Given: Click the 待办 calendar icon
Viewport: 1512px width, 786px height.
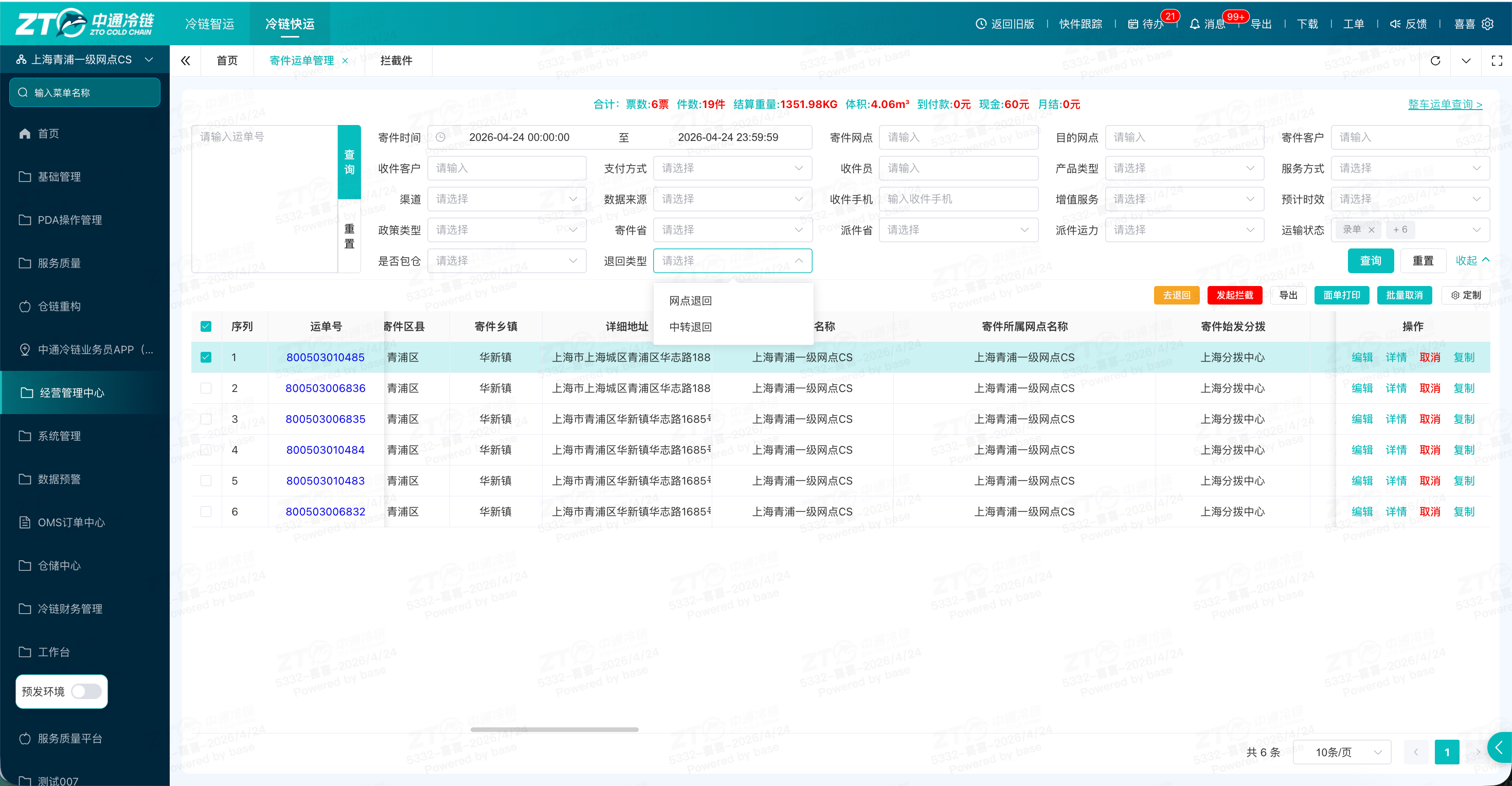Looking at the screenshot, I should (x=1133, y=24).
